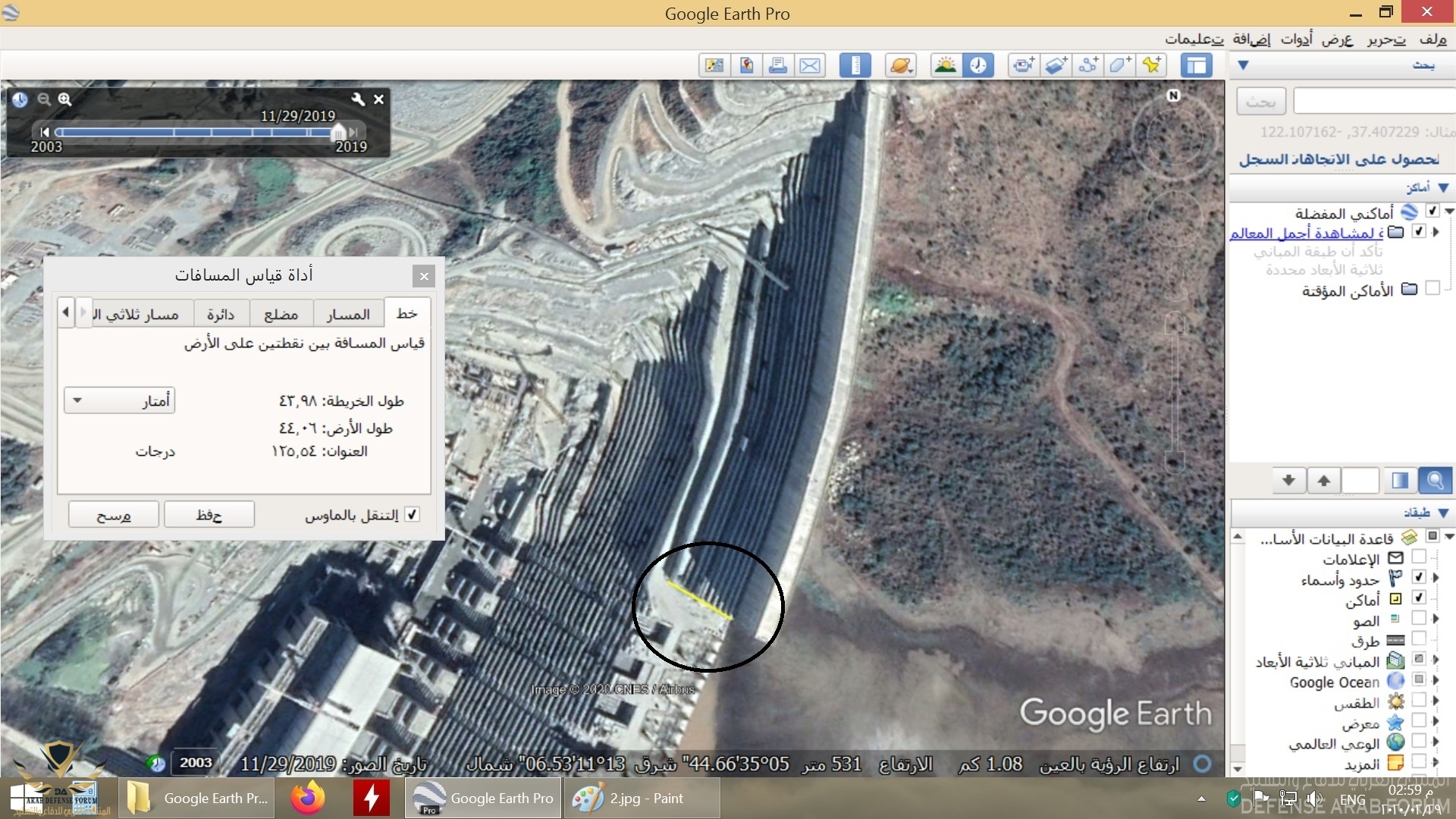
Task: Open the أدوات tools menu
Action: point(1297,39)
